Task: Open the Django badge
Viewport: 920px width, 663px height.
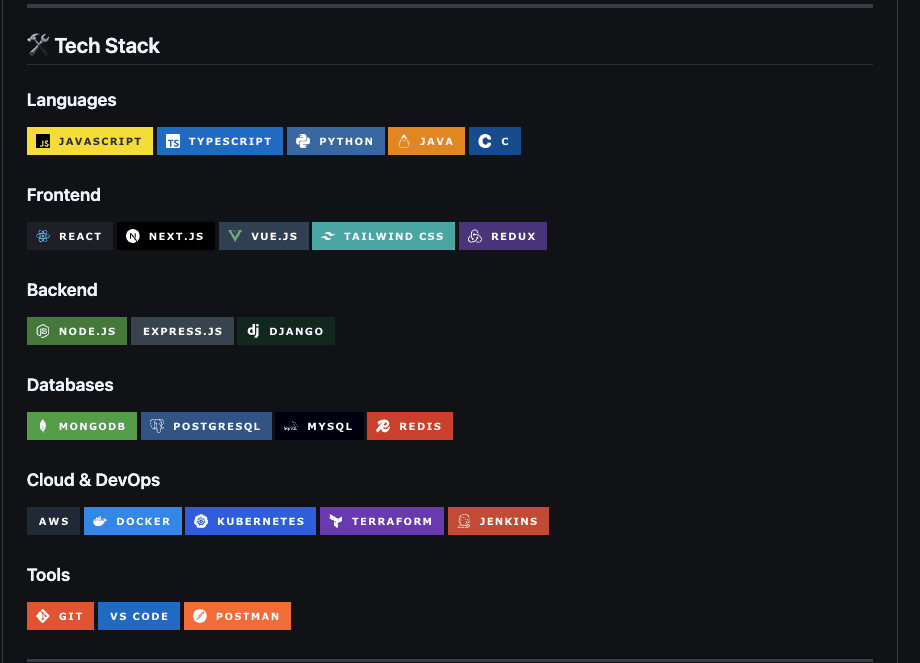Action: (286, 331)
